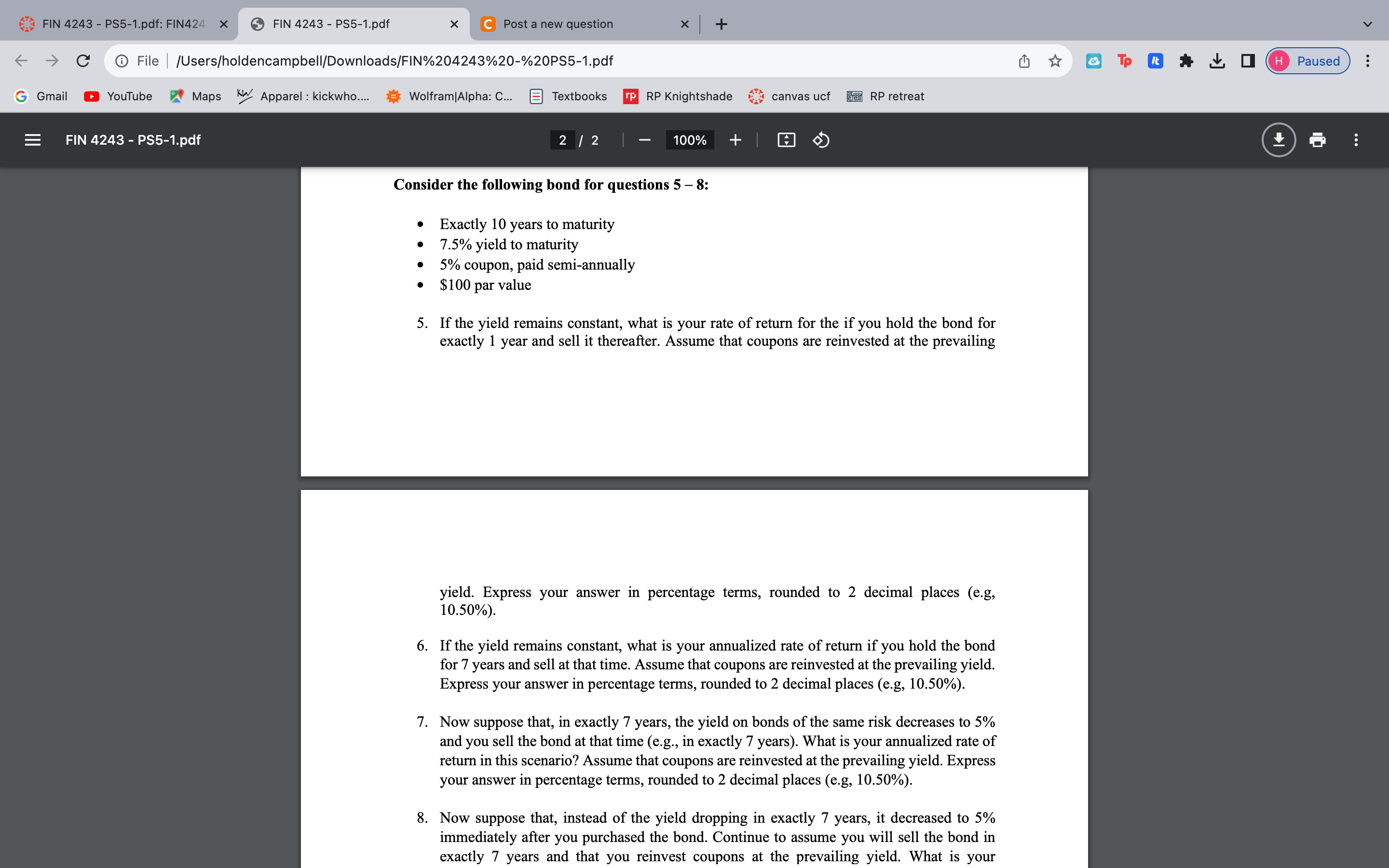The image size is (1389, 868).
Task: Click the share/export icon in toolbar
Action: coord(1023,60)
